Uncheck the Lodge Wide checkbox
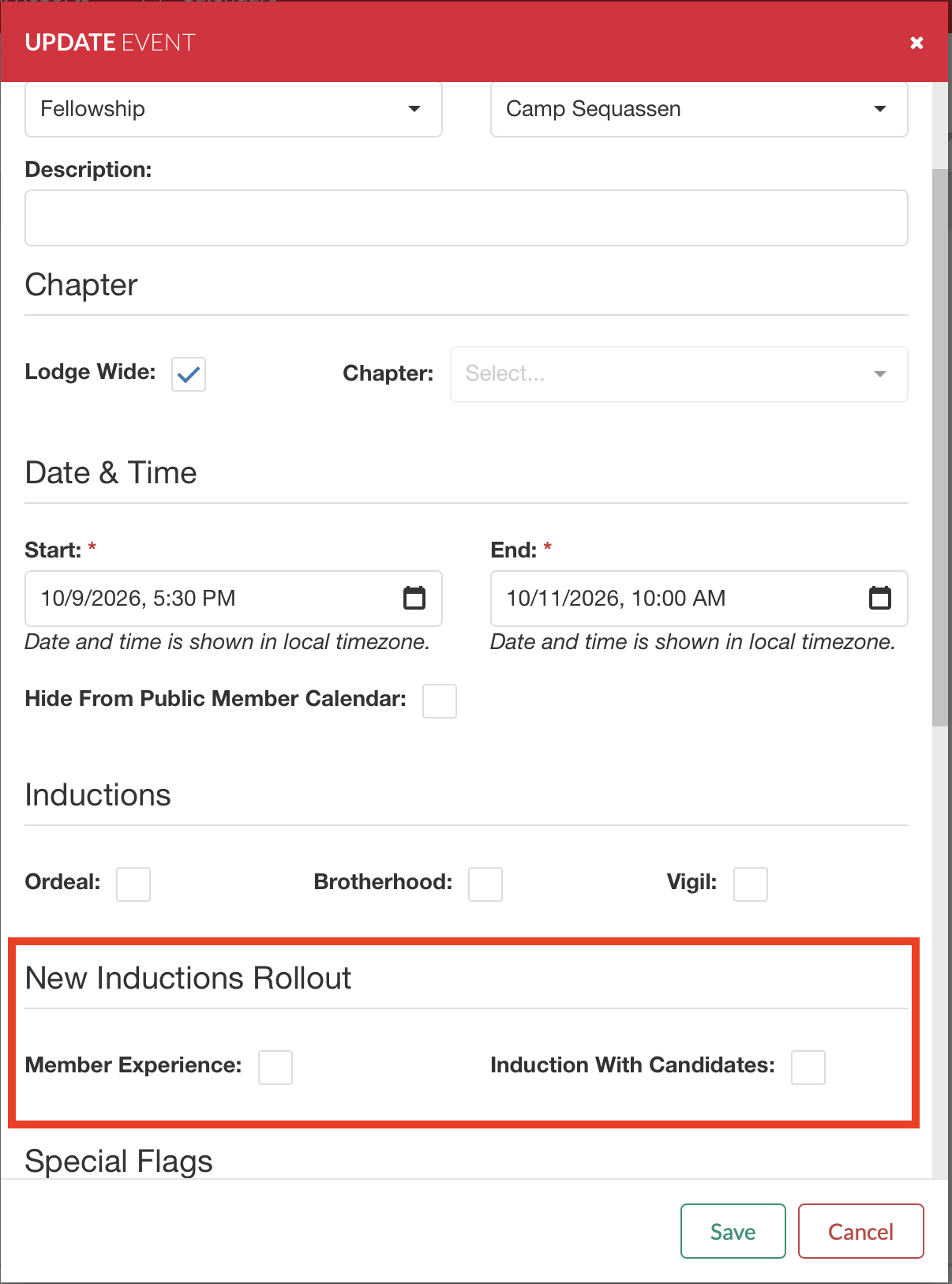 click(x=189, y=374)
